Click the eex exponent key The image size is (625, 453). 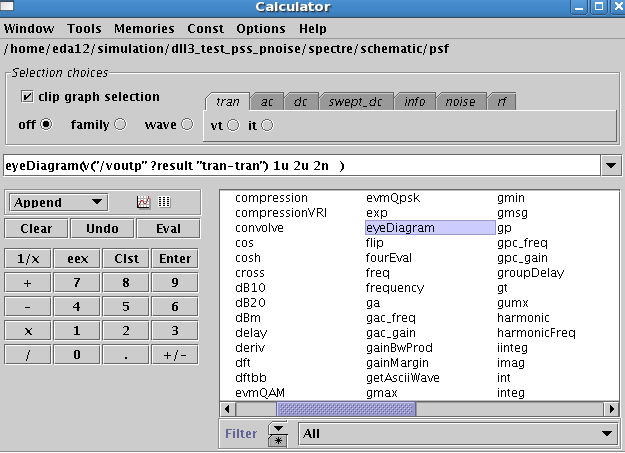77,259
